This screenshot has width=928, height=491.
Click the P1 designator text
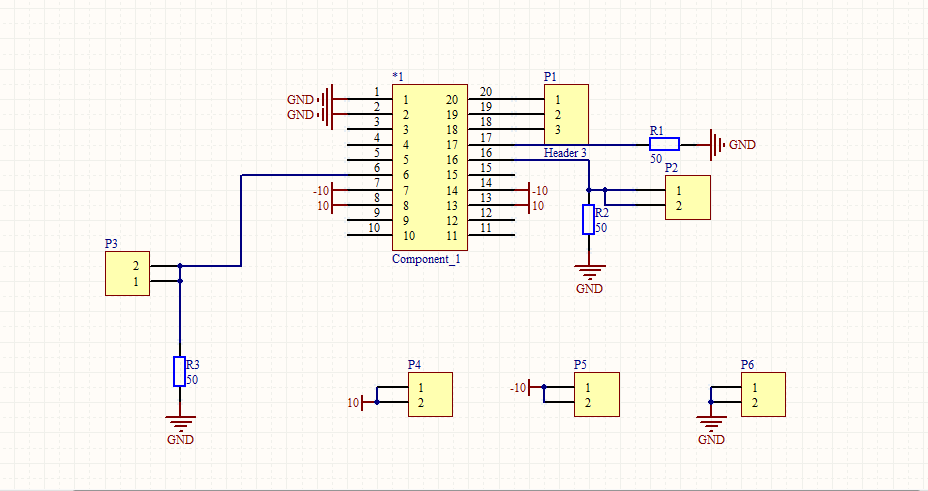550,76
